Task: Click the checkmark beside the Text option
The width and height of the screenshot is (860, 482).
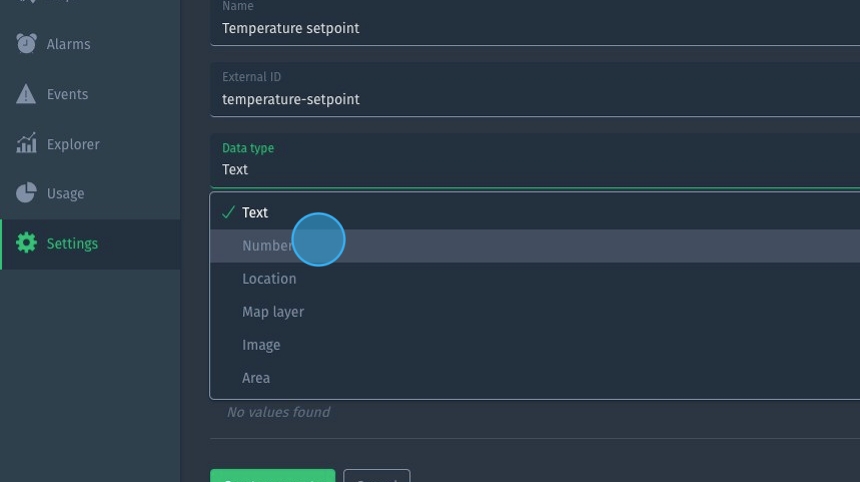Action: tap(229, 212)
